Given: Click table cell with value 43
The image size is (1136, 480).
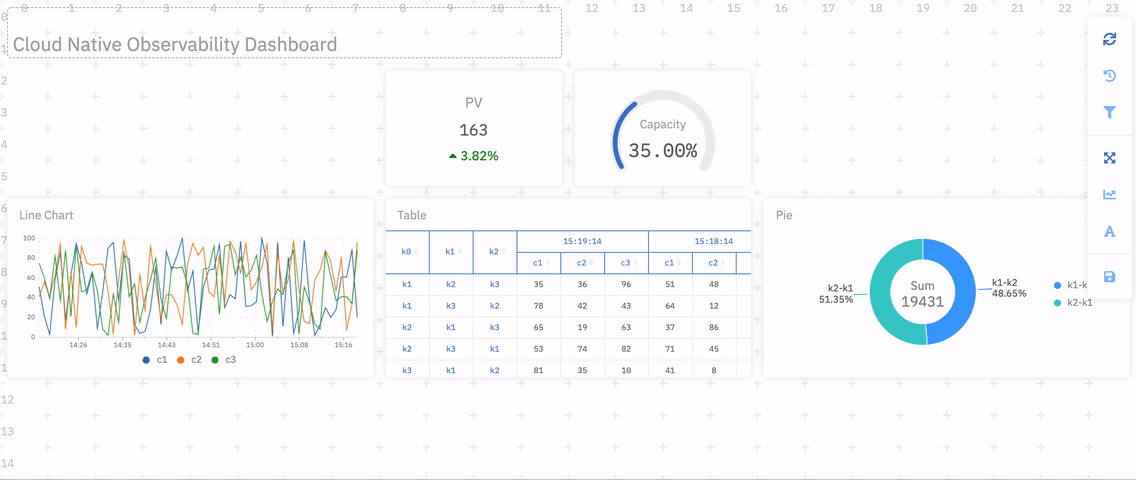Looking at the screenshot, I should coord(626,306).
